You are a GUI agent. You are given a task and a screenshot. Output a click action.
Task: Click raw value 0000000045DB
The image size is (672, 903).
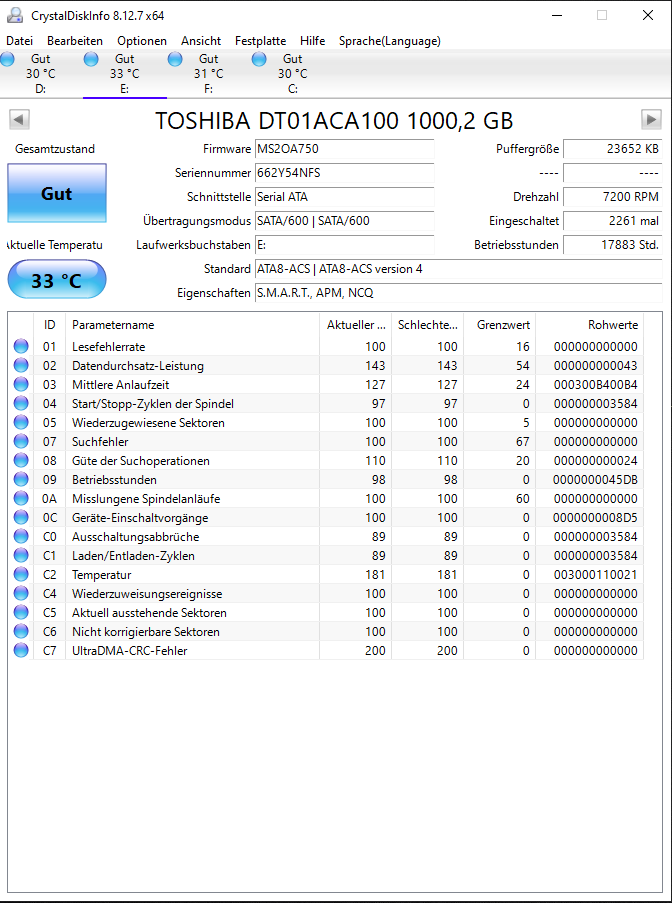[595, 480]
